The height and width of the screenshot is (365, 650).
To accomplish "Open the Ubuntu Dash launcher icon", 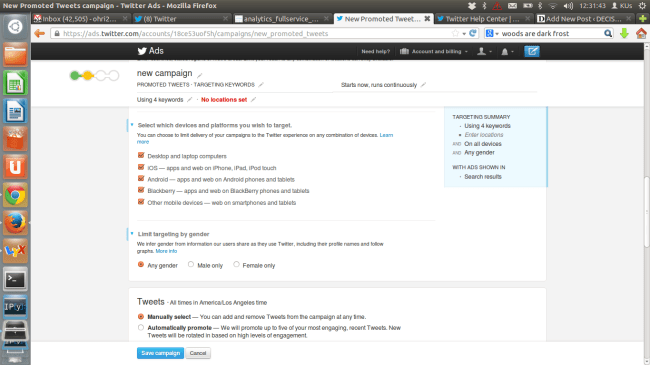I will 15,27.
